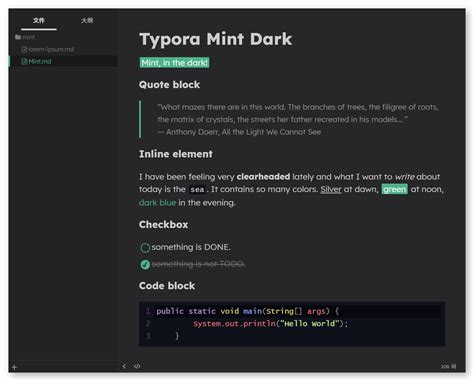Click the 'Quote block' heading
474x381 pixels.
(169, 85)
